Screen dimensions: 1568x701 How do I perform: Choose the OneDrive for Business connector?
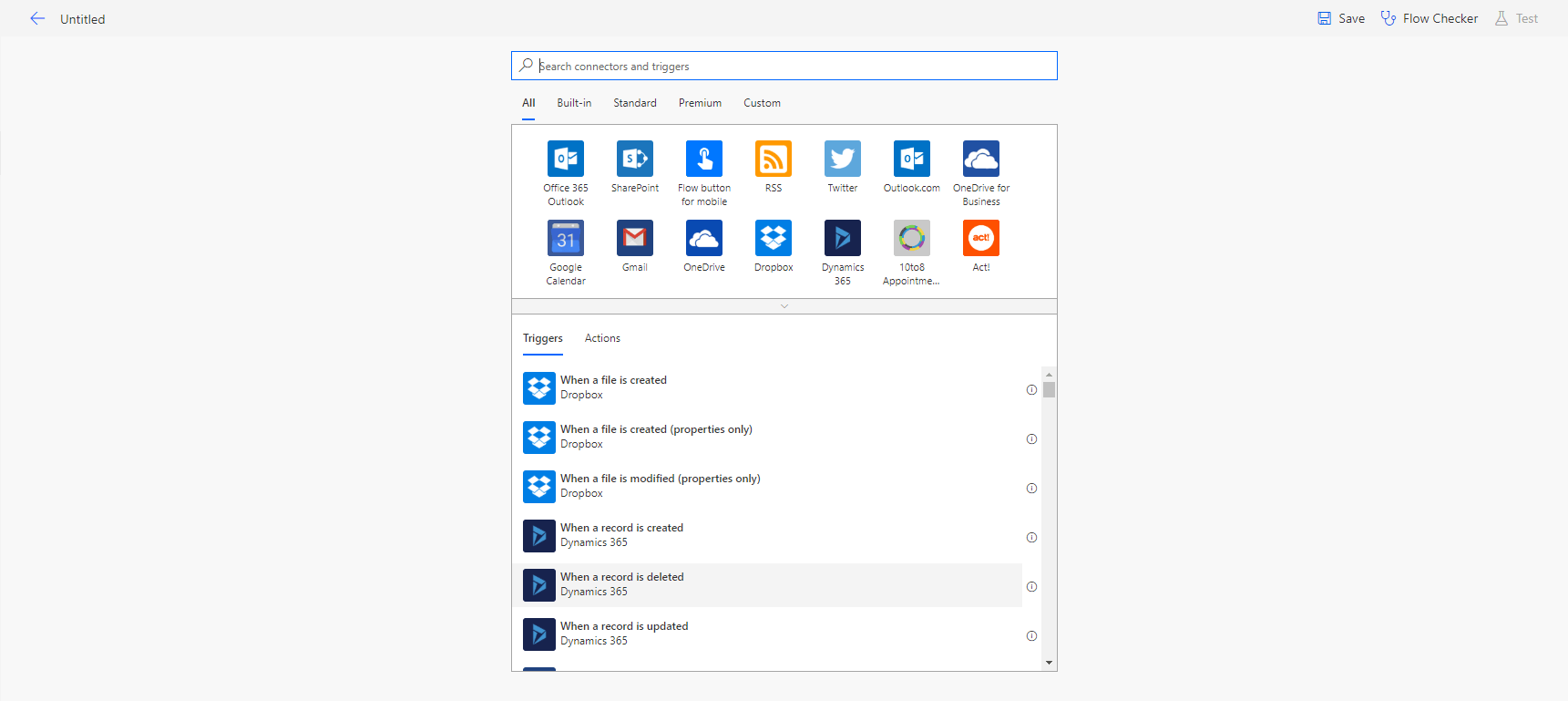click(981, 159)
